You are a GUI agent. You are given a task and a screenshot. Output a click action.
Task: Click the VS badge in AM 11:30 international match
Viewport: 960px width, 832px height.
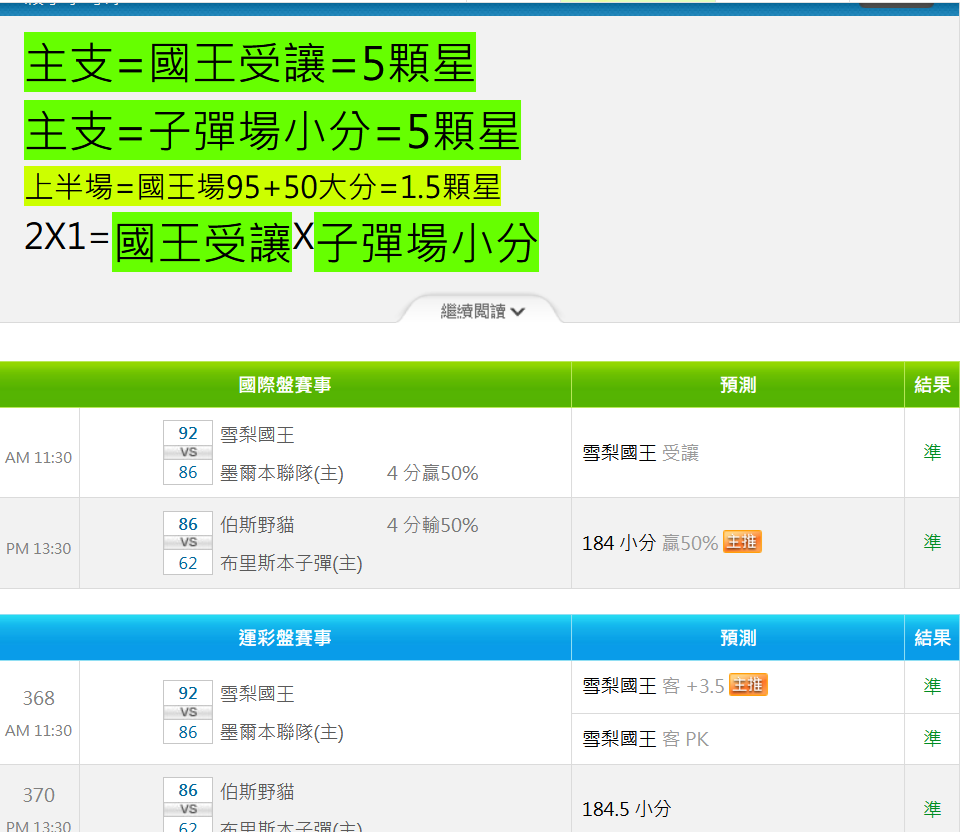click(188, 453)
